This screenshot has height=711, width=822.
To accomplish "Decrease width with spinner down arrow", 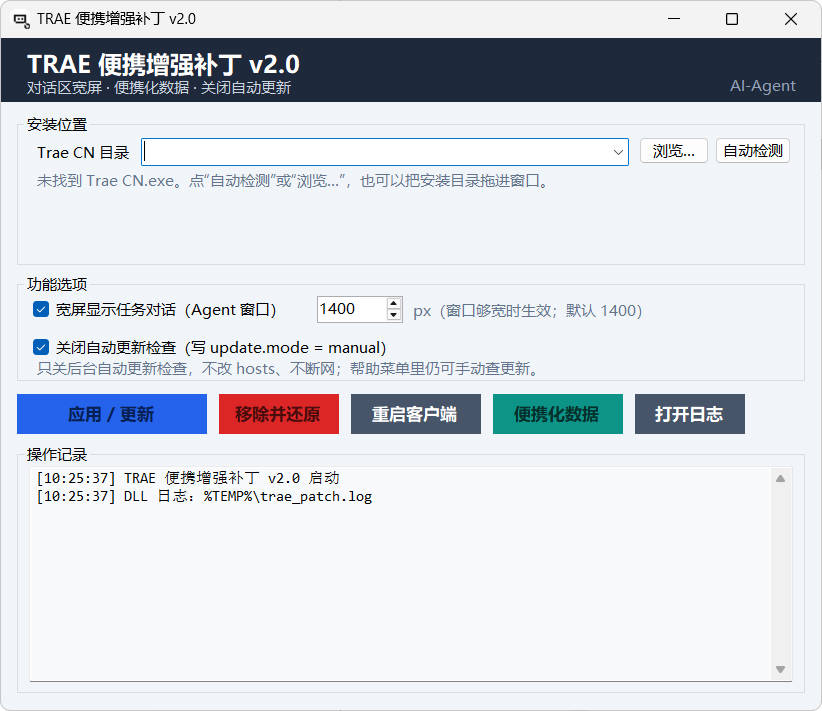I will [394, 315].
